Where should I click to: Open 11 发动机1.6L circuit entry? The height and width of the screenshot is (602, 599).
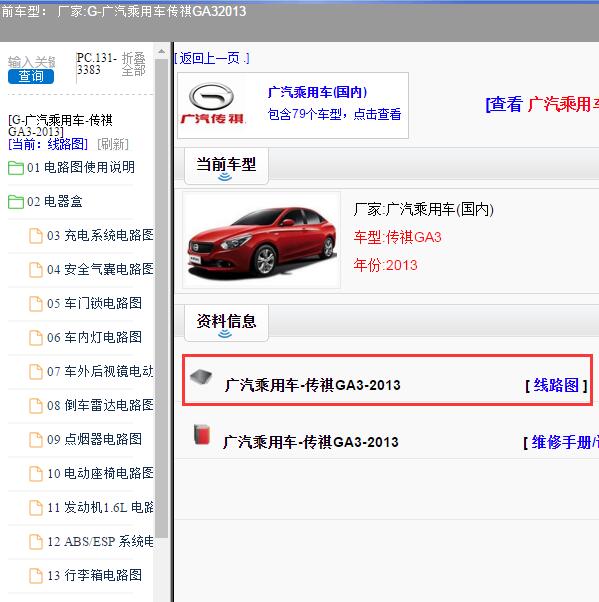[x=100, y=507]
